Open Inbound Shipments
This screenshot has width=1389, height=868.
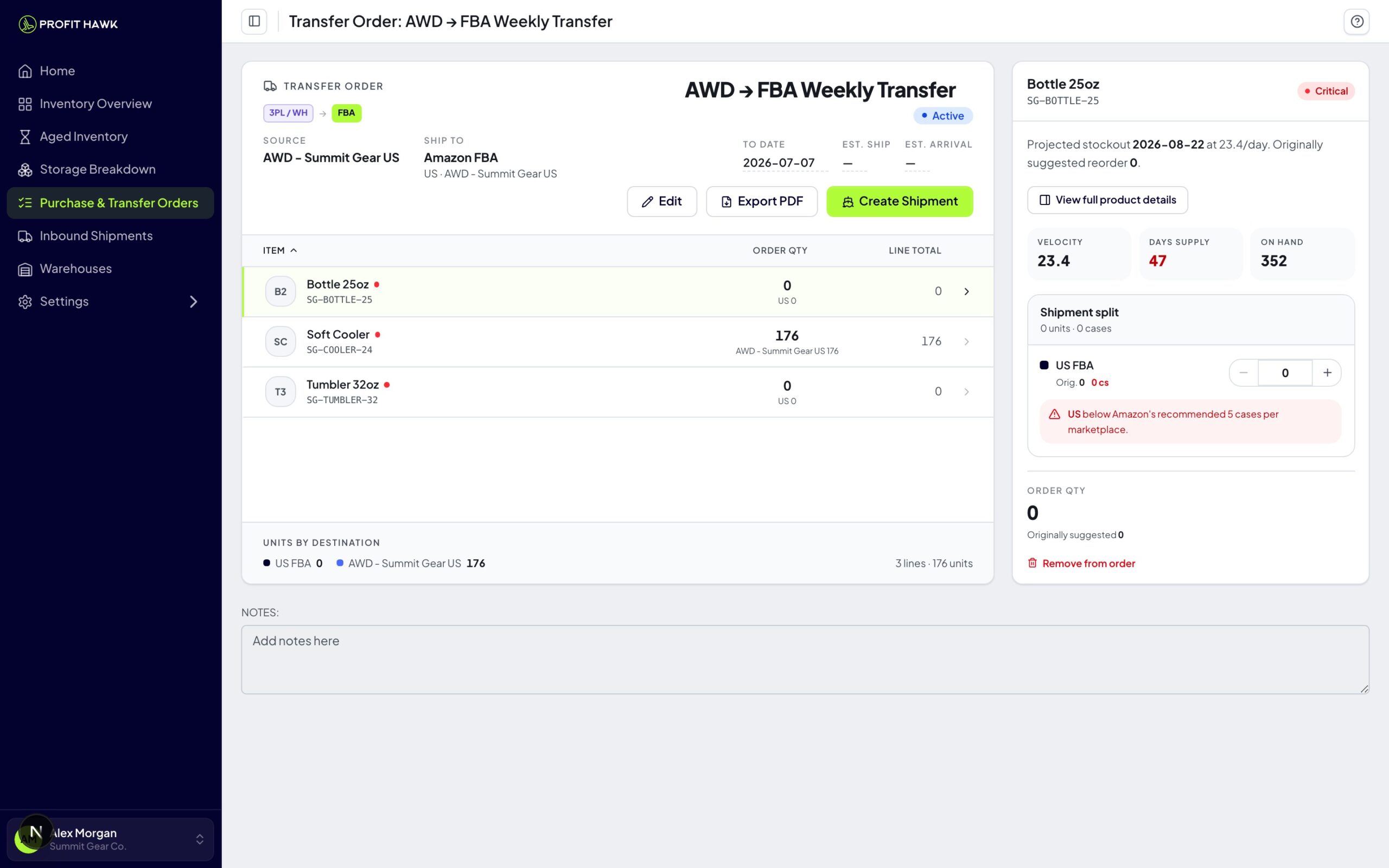(110, 236)
